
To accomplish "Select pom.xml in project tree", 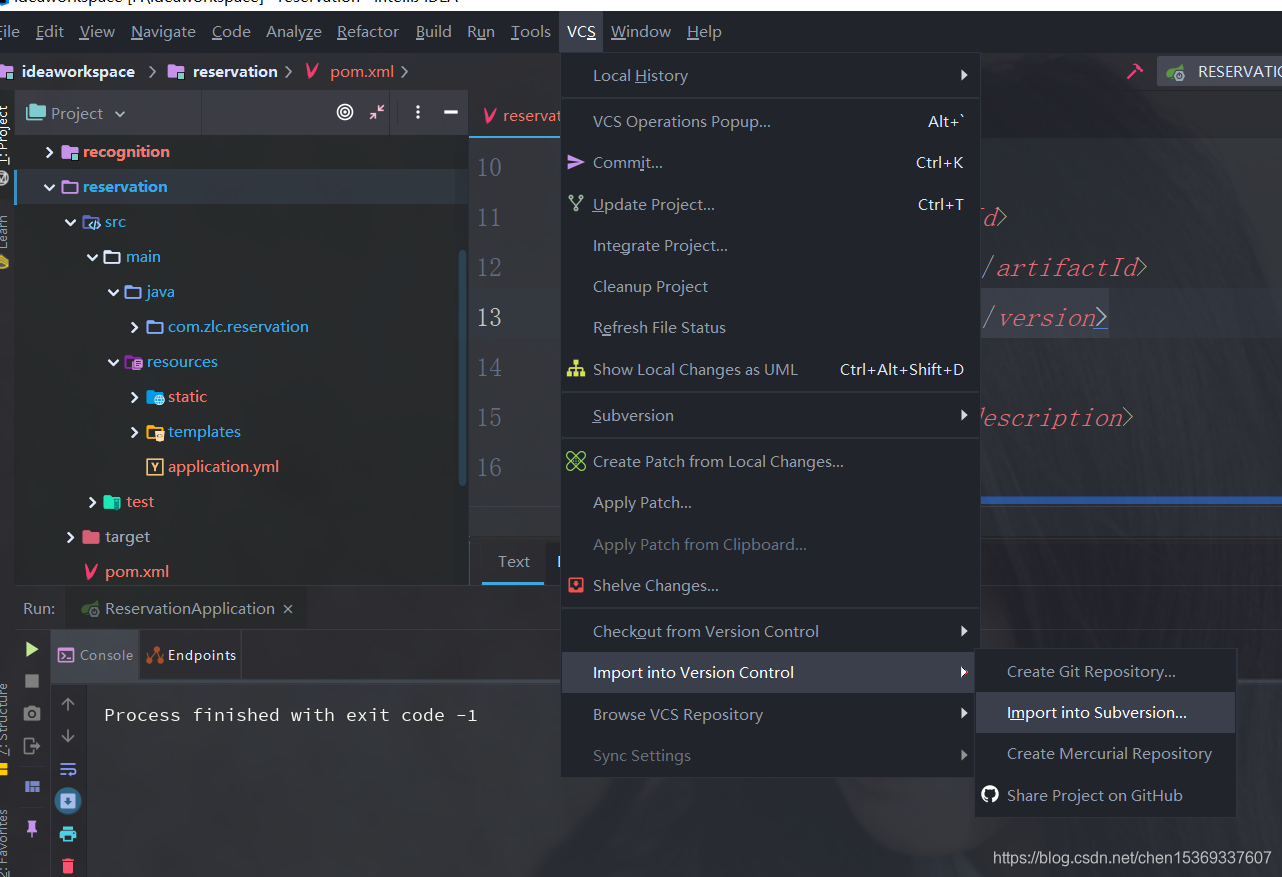I will (137, 572).
